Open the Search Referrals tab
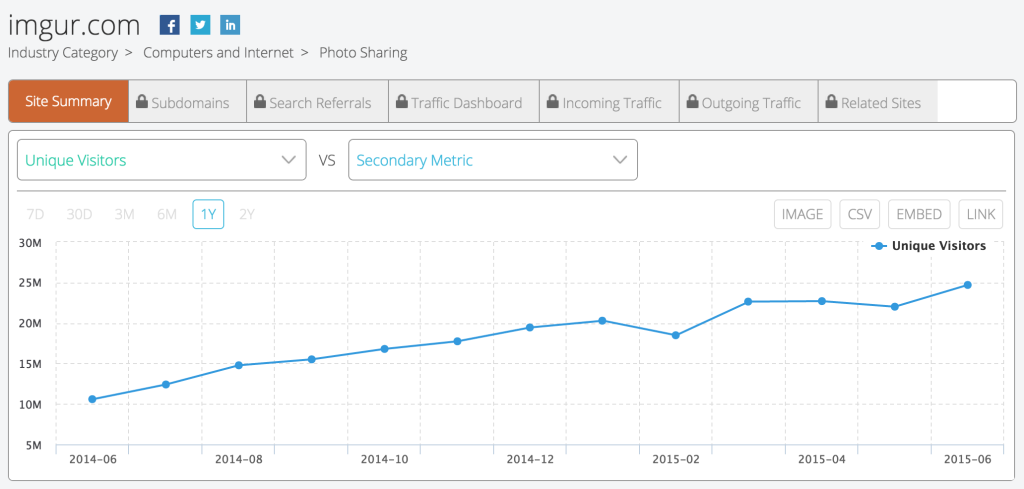 pos(317,102)
